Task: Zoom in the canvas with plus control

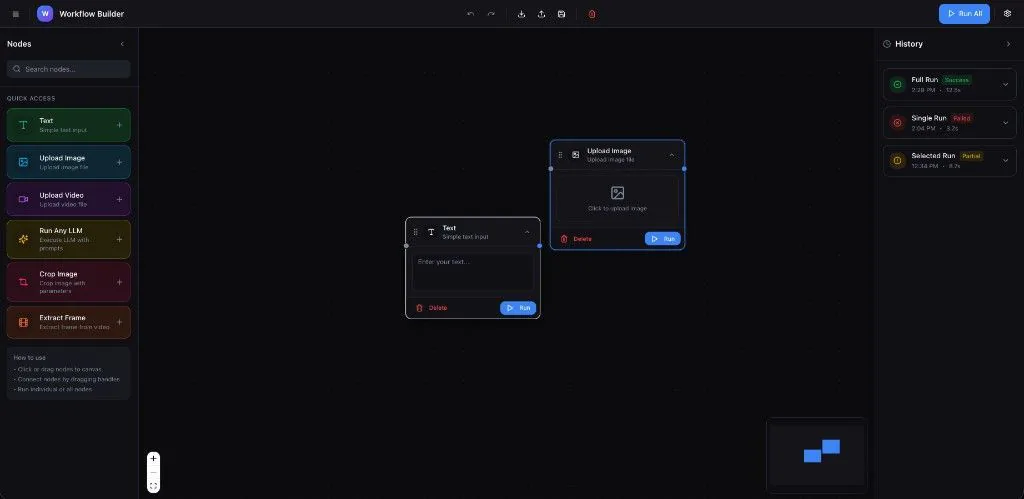Action: (x=153, y=459)
